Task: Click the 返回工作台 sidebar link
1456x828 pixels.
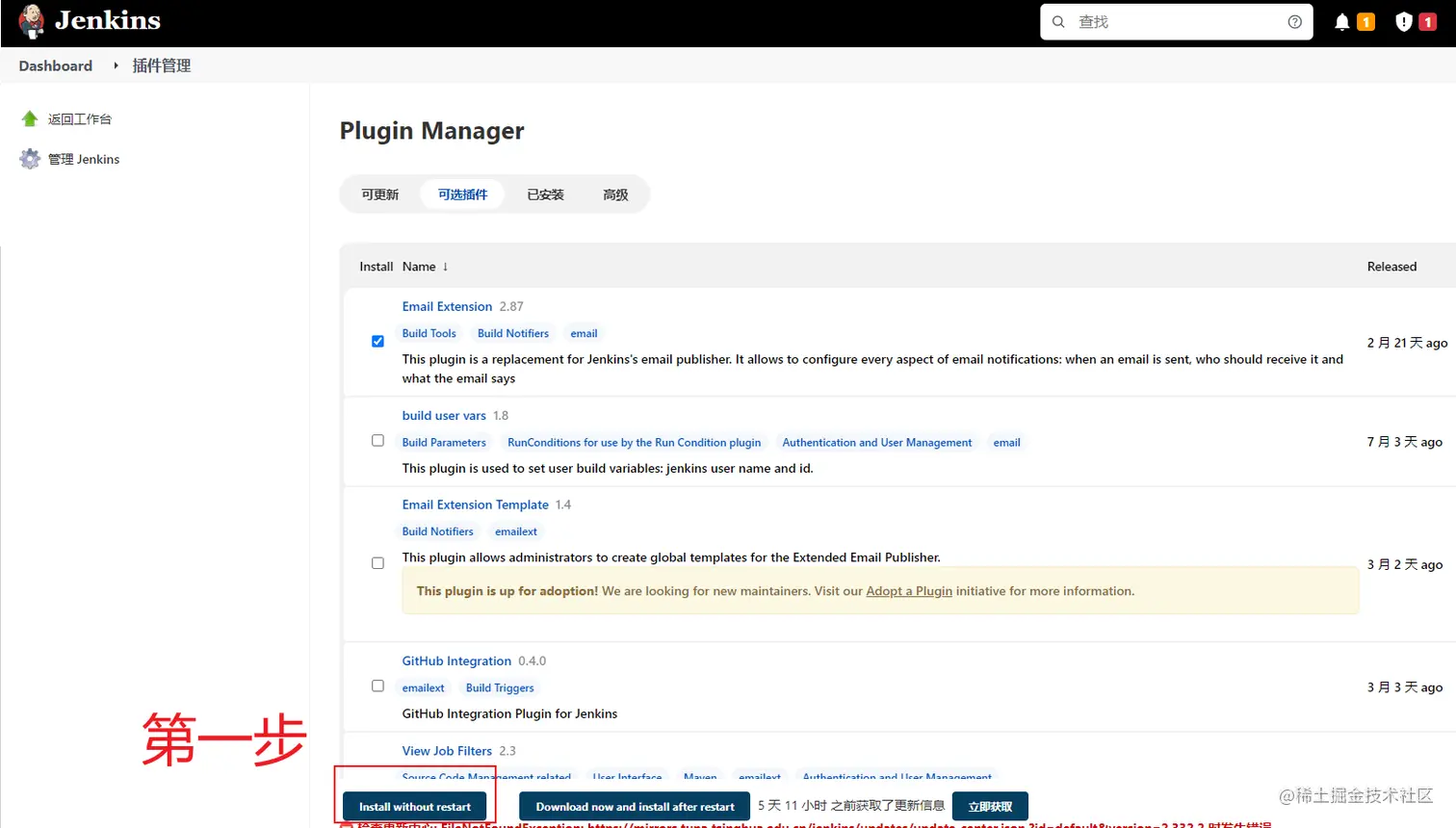Action: point(80,119)
